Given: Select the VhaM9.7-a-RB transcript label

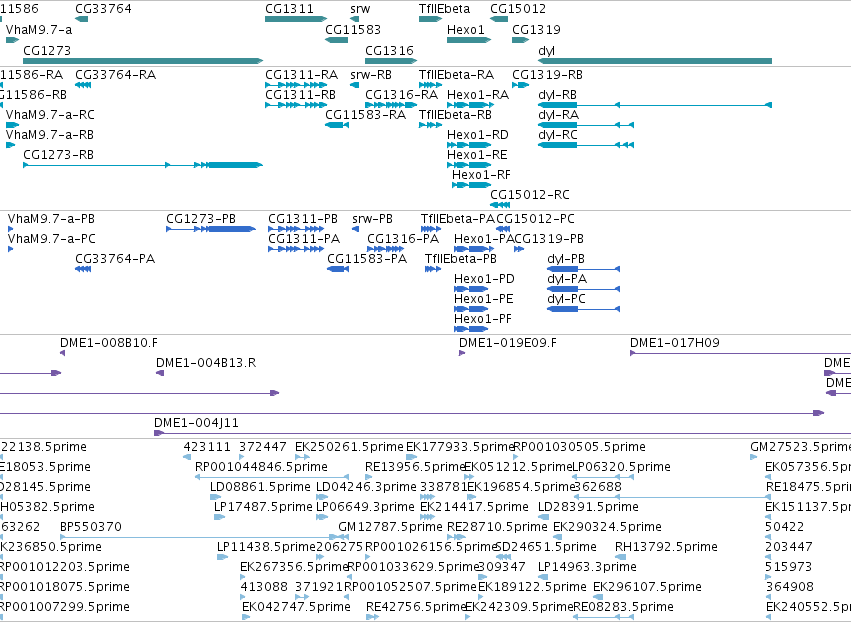Looking at the screenshot, I should click(50, 135).
